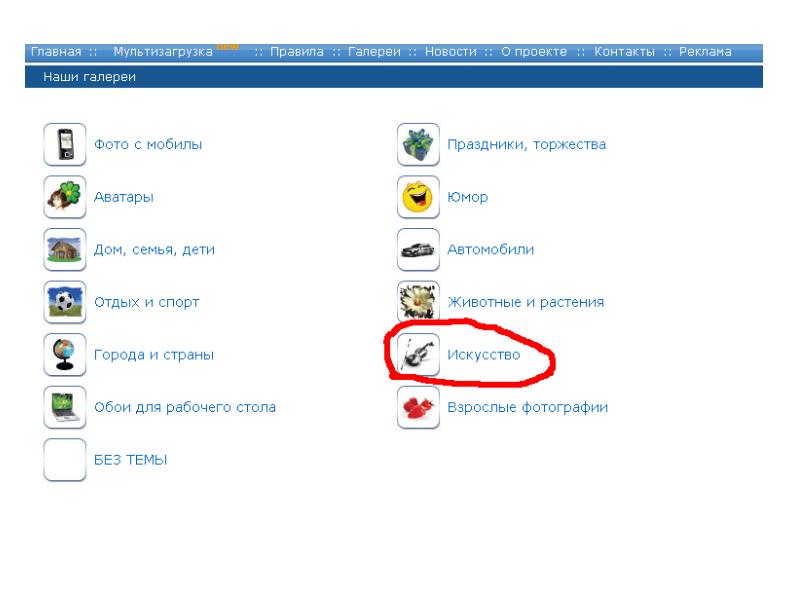
Task: Open Мультизагрузка in the navigation bar
Action: (x=162, y=52)
